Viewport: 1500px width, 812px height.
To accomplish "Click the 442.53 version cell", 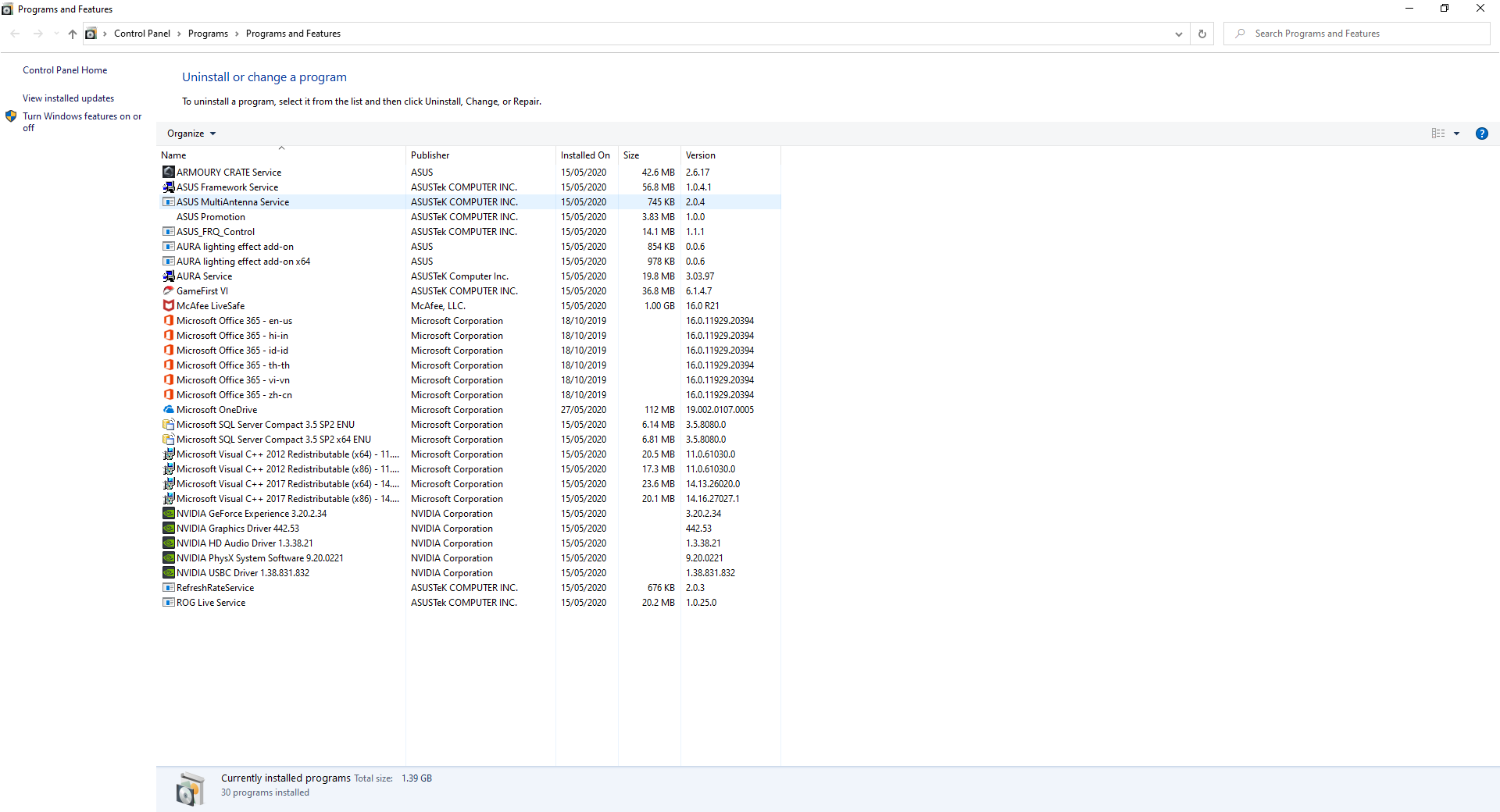I will tap(698, 528).
